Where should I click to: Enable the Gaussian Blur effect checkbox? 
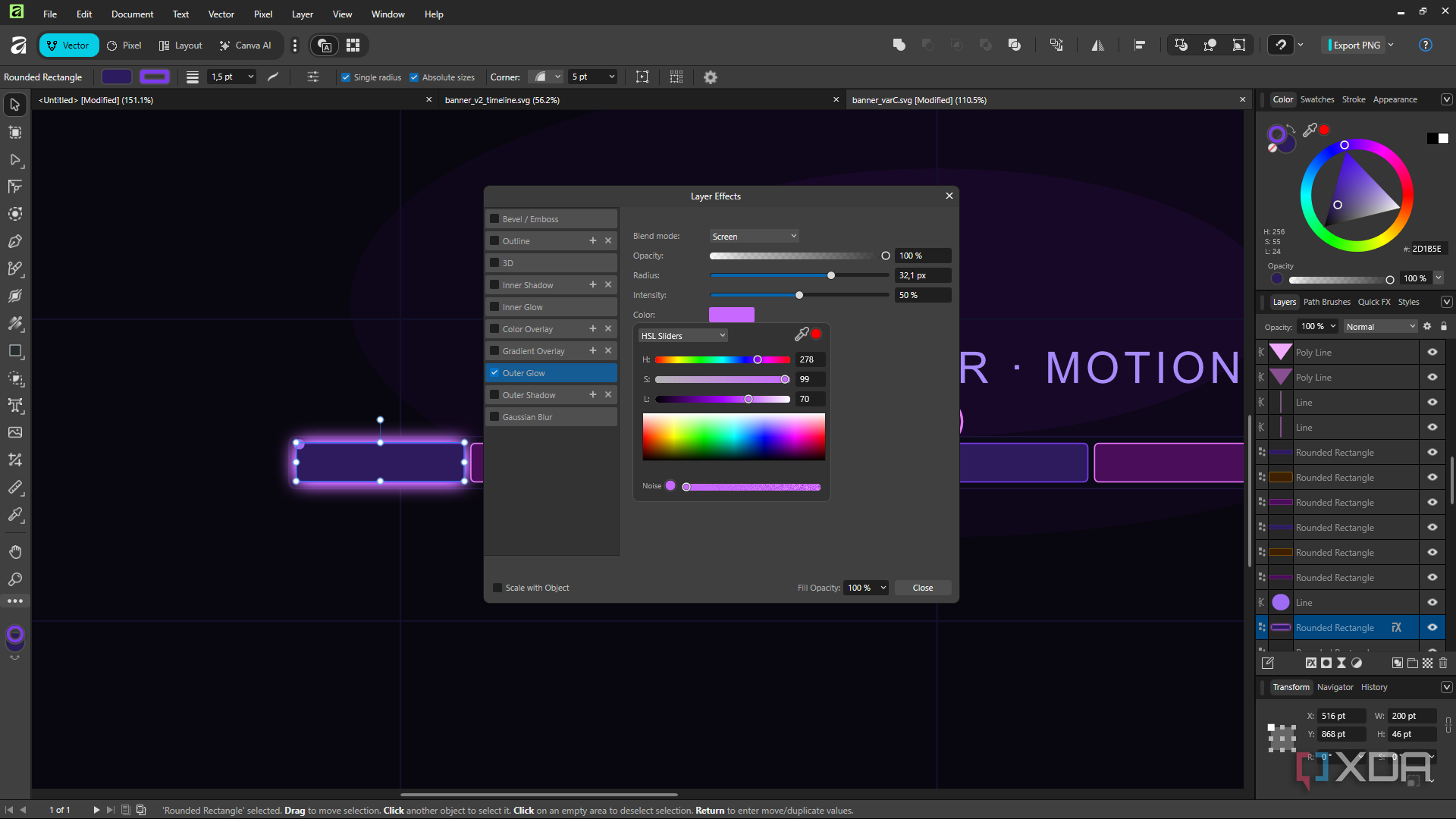coord(494,417)
